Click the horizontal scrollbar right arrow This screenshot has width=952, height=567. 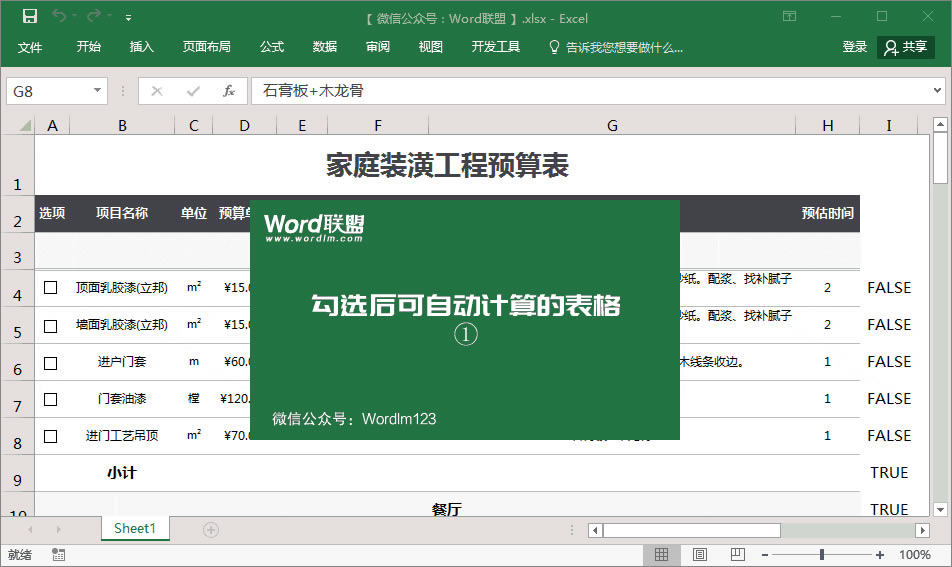tap(922, 531)
